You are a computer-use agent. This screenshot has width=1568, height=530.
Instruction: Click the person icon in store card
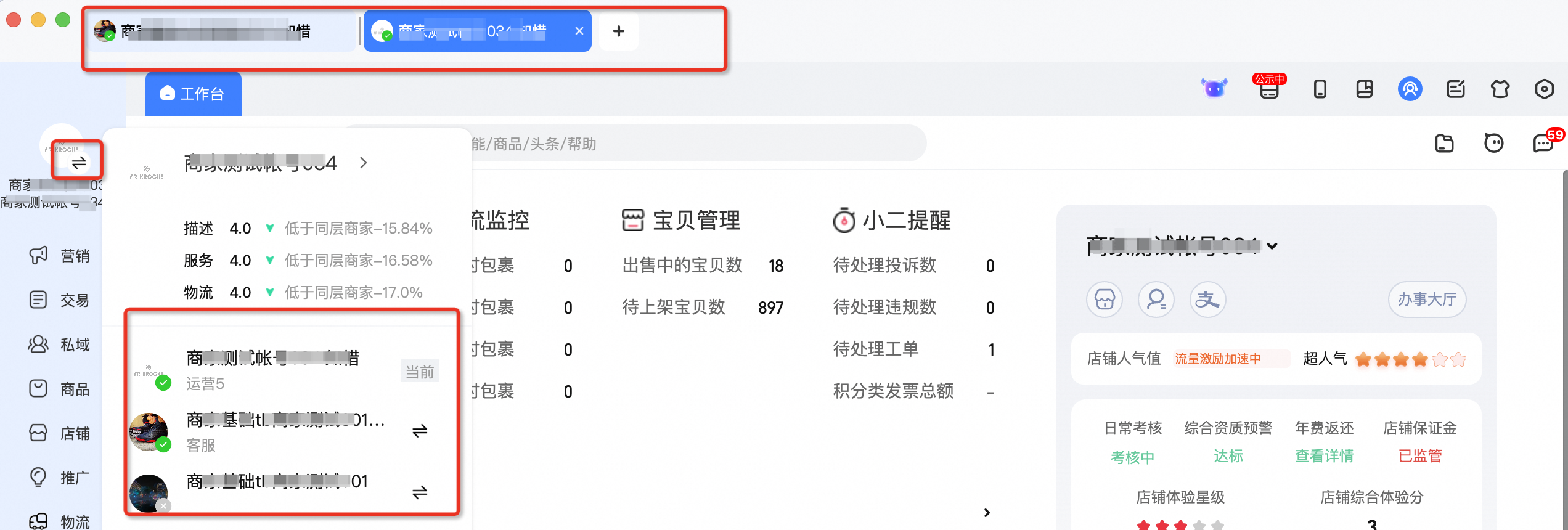point(1156,300)
